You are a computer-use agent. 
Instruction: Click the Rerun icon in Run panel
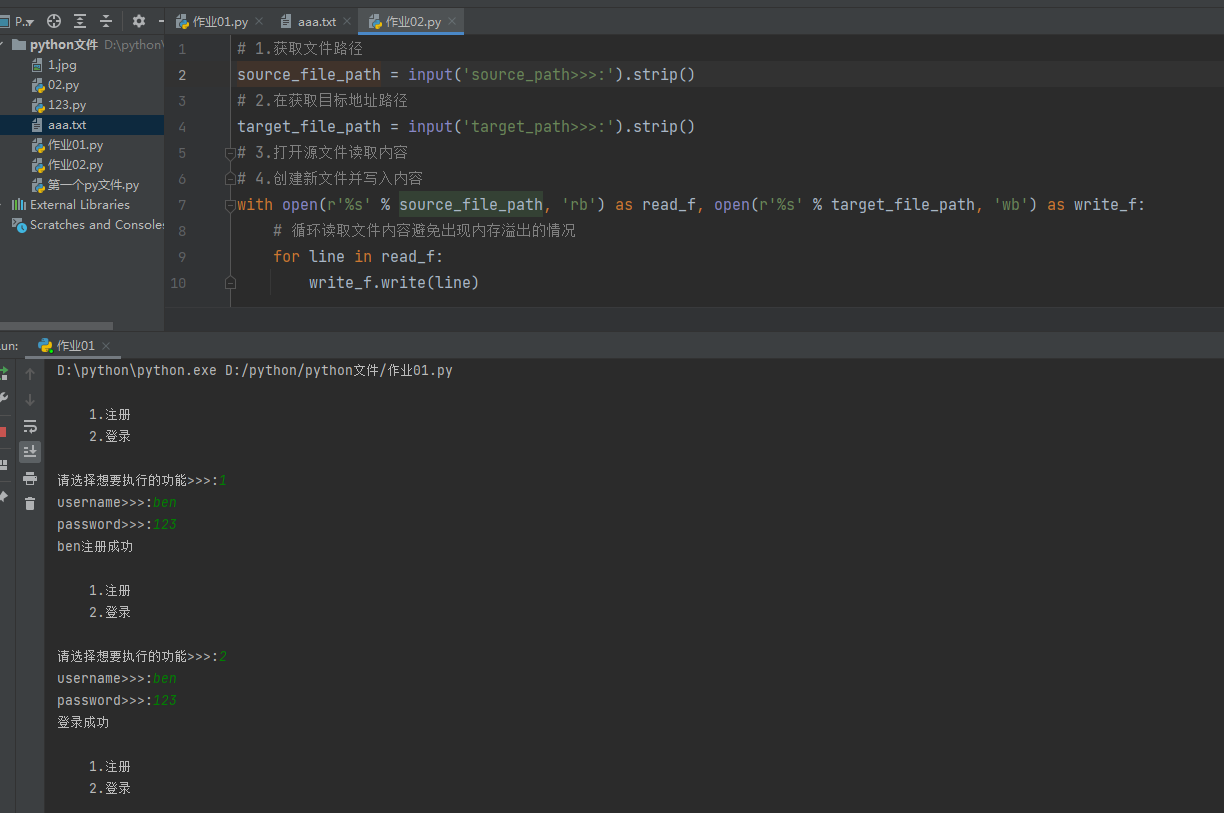tap(3, 373)
